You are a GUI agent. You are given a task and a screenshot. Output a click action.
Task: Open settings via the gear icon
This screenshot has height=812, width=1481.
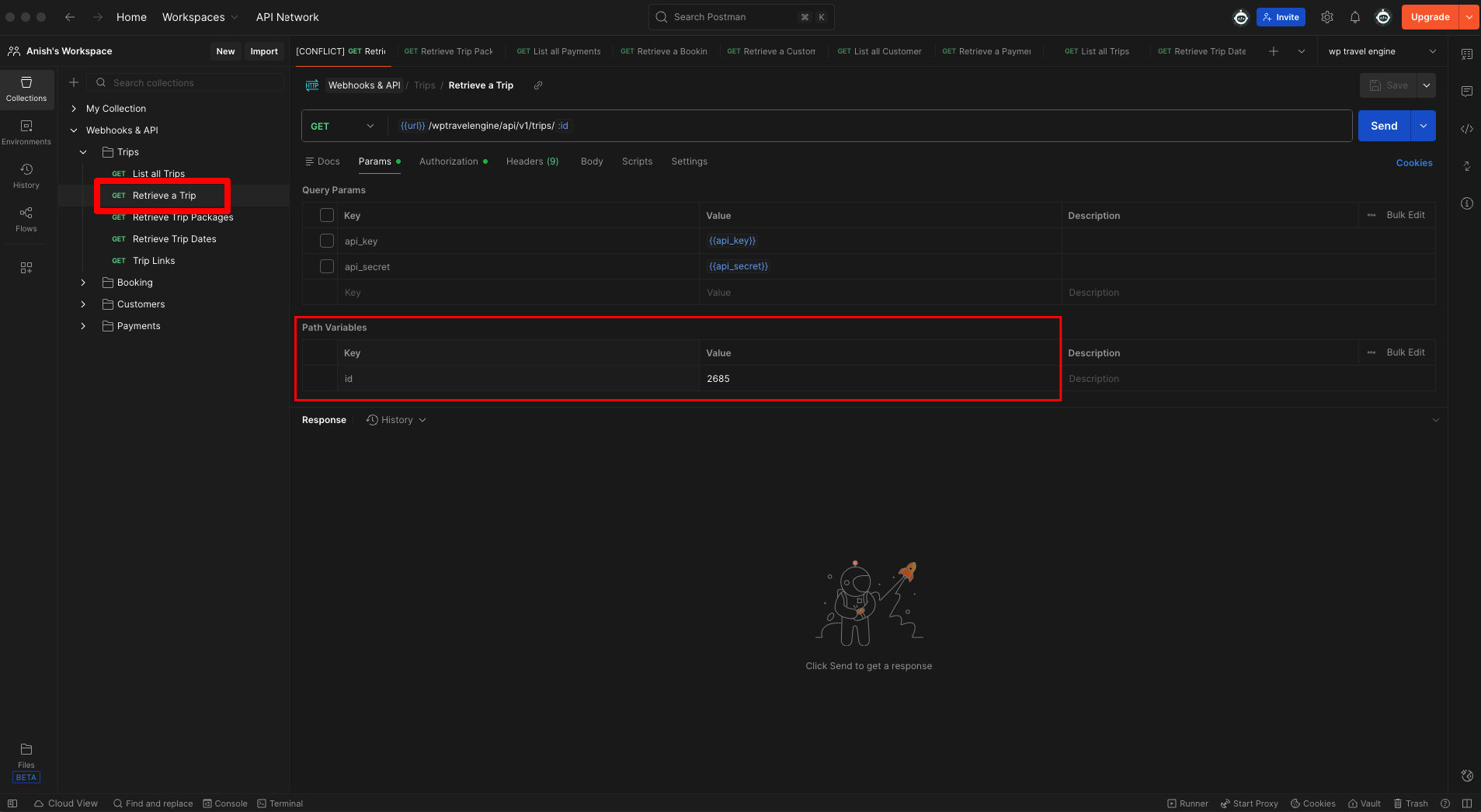[1327, 17]
